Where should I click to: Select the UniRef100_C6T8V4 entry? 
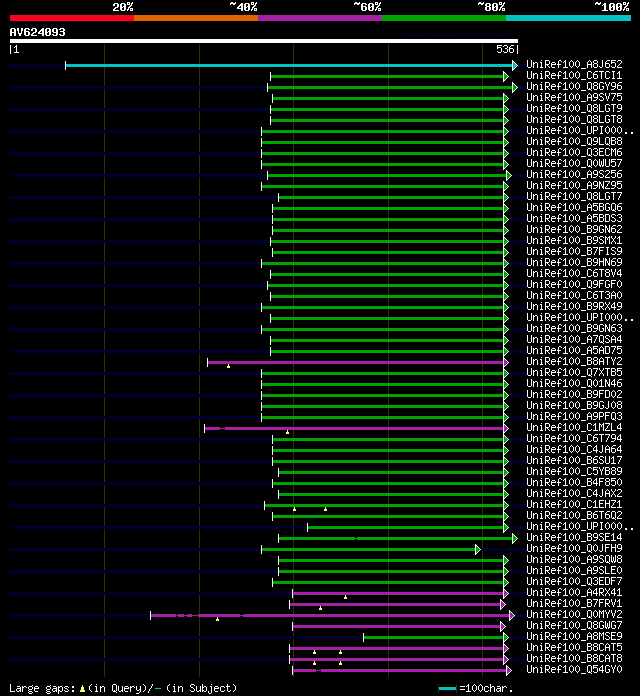click(574, 273)
